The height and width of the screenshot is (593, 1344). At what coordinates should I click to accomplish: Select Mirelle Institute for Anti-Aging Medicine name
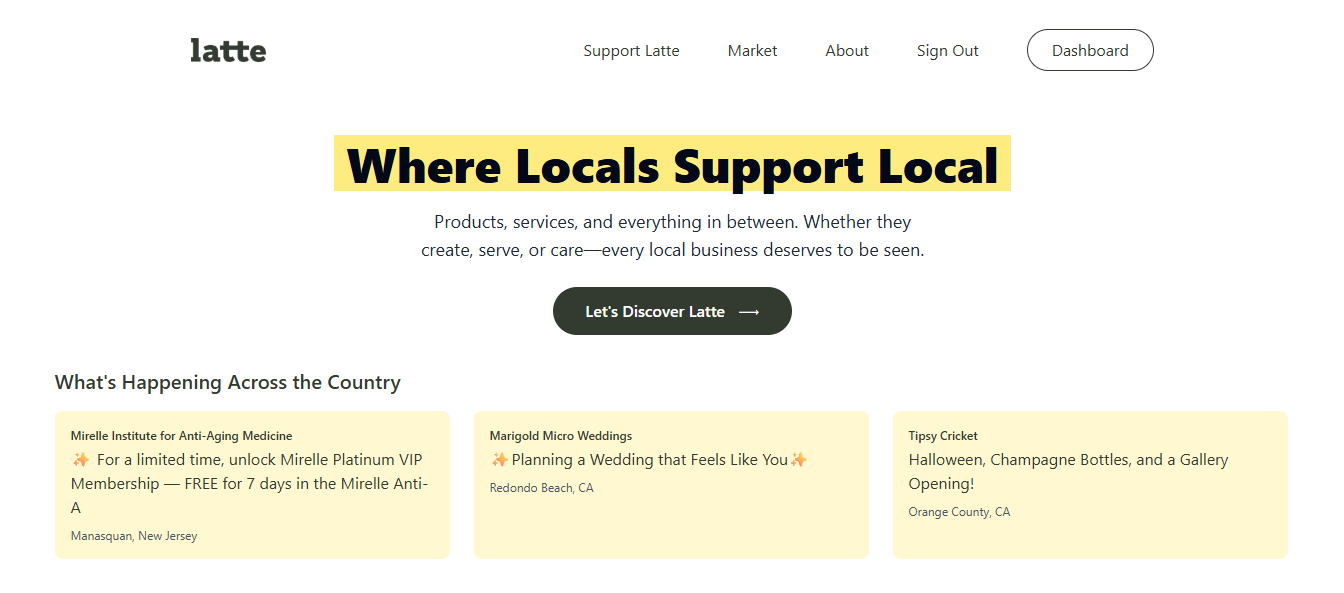point(181,436)
